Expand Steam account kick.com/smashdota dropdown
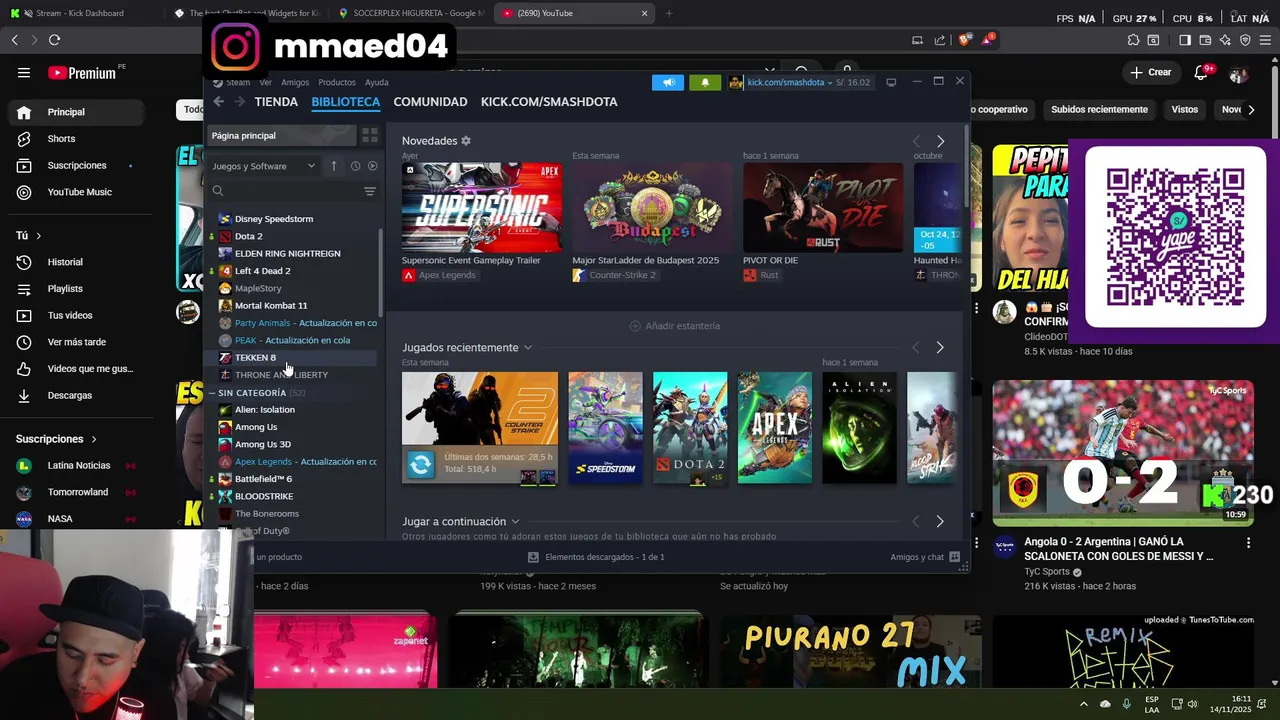1280x720 pixels. pyautogui.click(x=830, y=82)
